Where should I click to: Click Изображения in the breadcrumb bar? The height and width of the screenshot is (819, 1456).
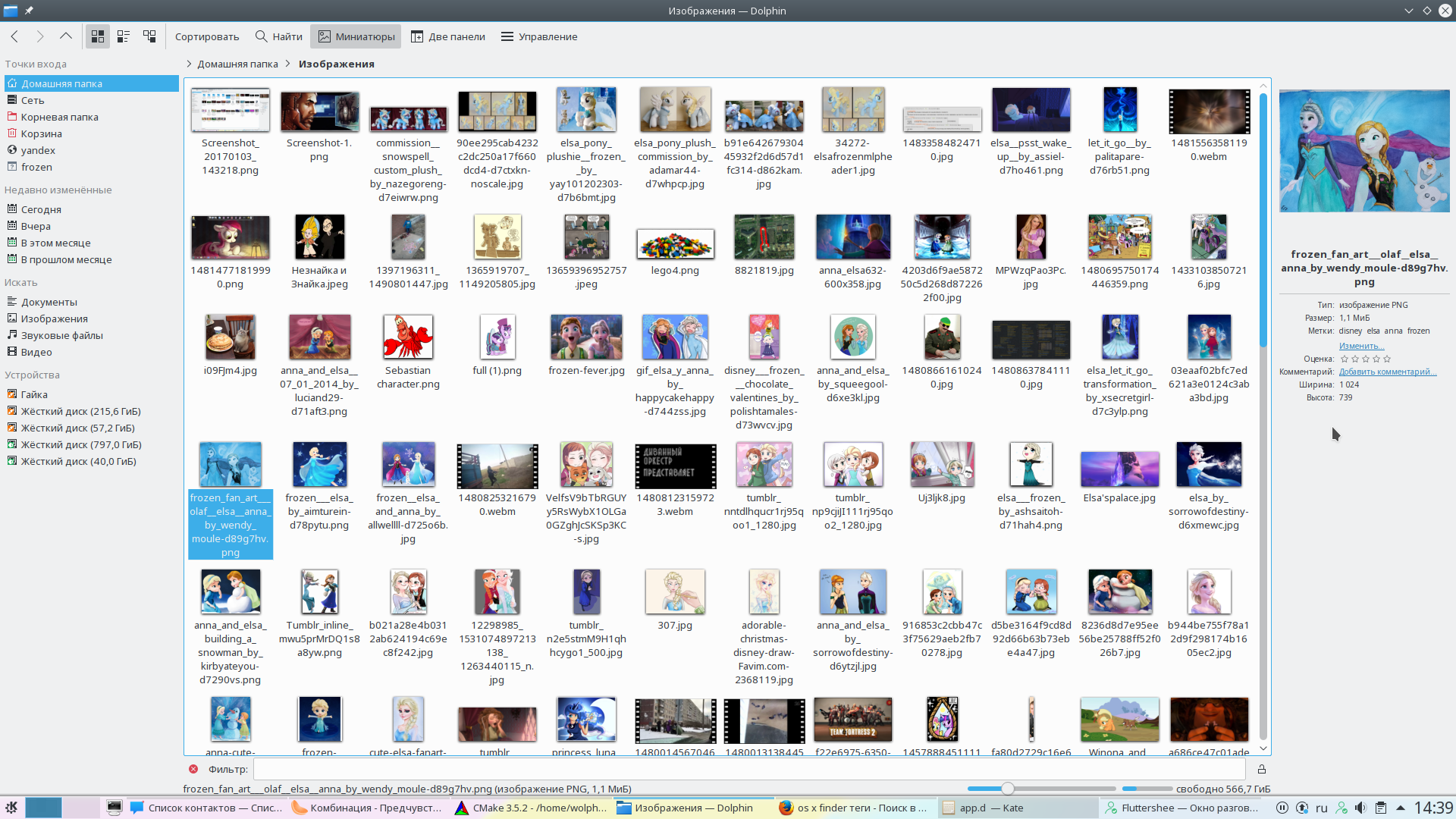(x=336, y=64)
